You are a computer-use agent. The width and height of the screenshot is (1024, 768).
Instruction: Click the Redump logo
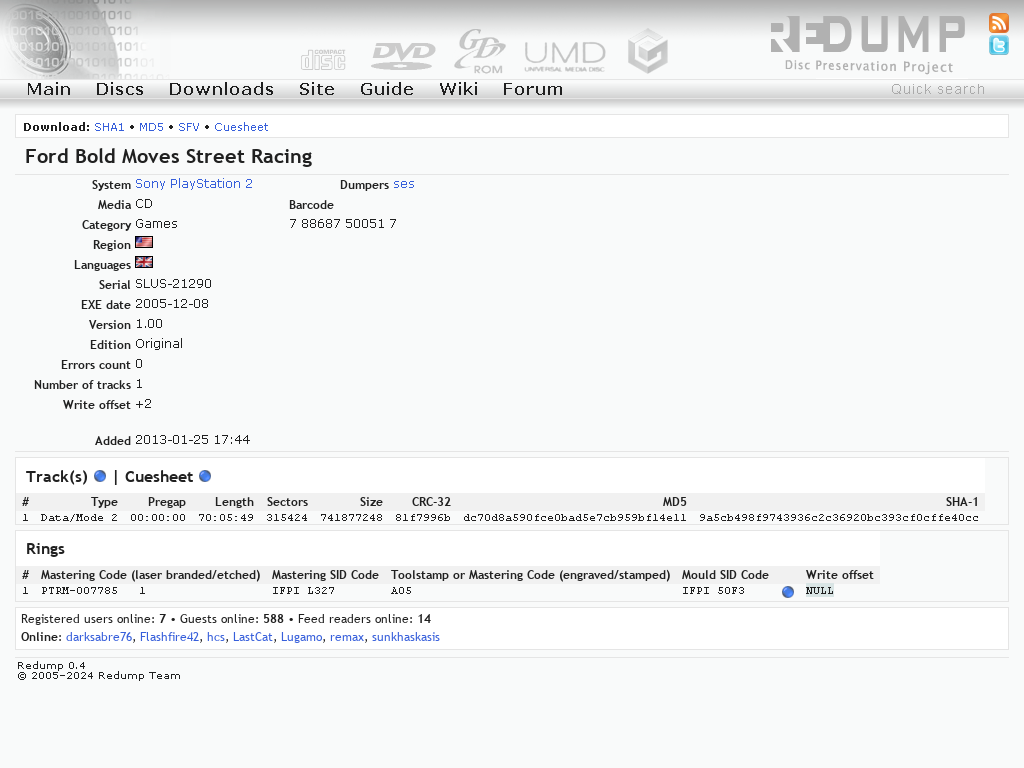(x=867, y=43)
